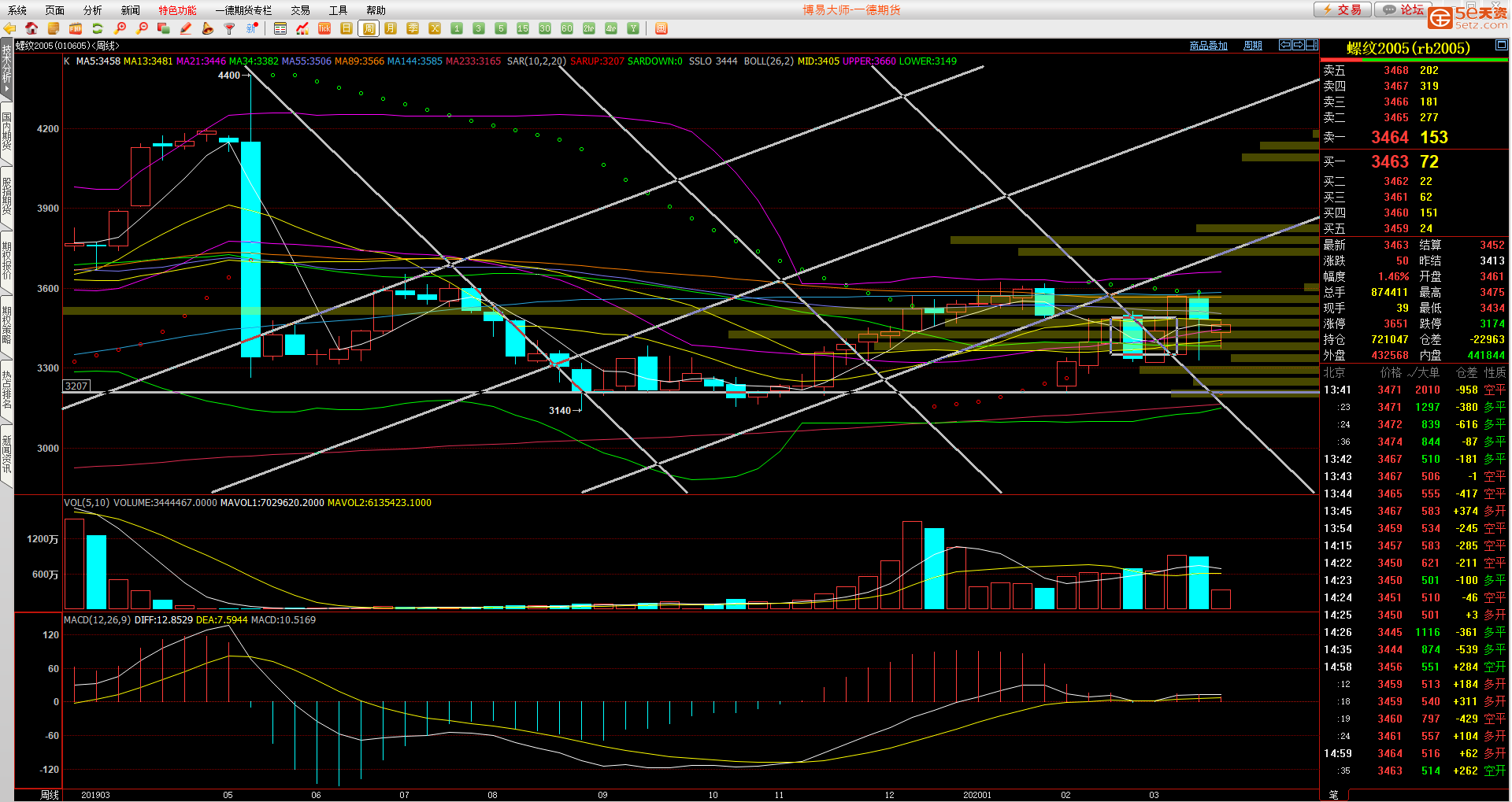Open the funnel filter tool
This screenshot has width=1512, height=802.
(x=229, y=28)
